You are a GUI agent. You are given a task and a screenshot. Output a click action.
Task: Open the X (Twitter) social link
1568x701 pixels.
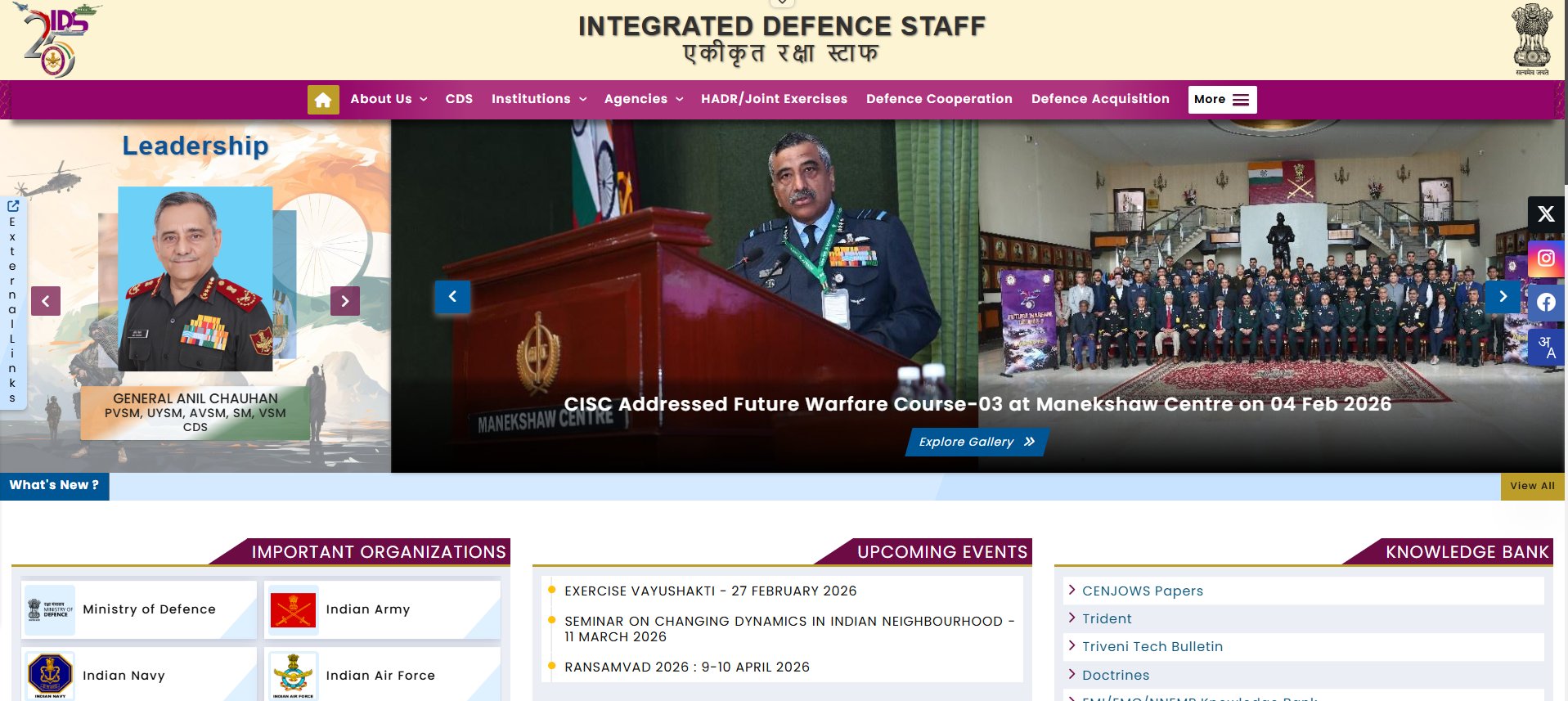click(x=1545, y=214)
